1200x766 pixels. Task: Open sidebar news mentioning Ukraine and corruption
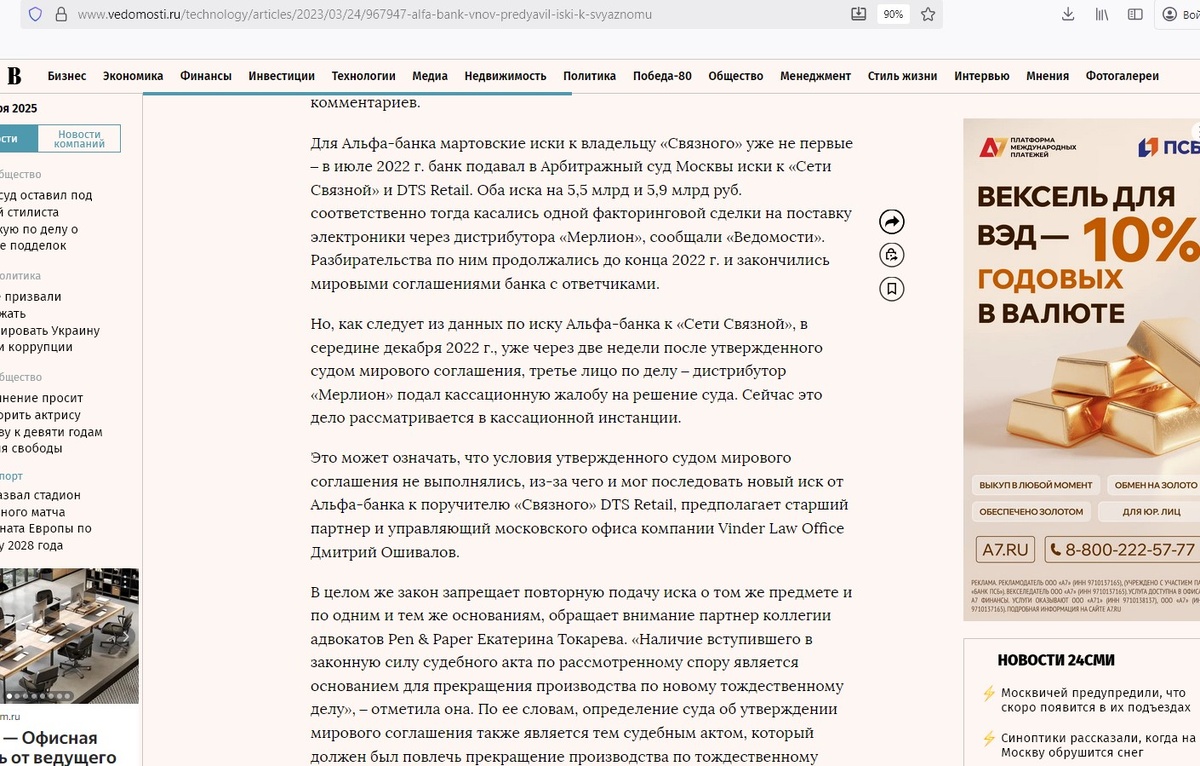click(50, 322)
